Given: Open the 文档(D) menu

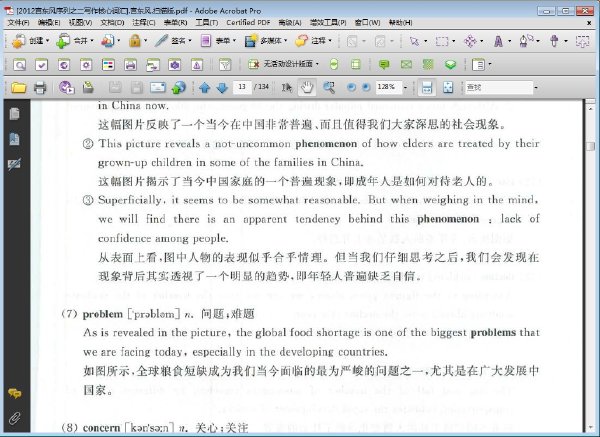Looking at the screenshot, I should point(112,23).
